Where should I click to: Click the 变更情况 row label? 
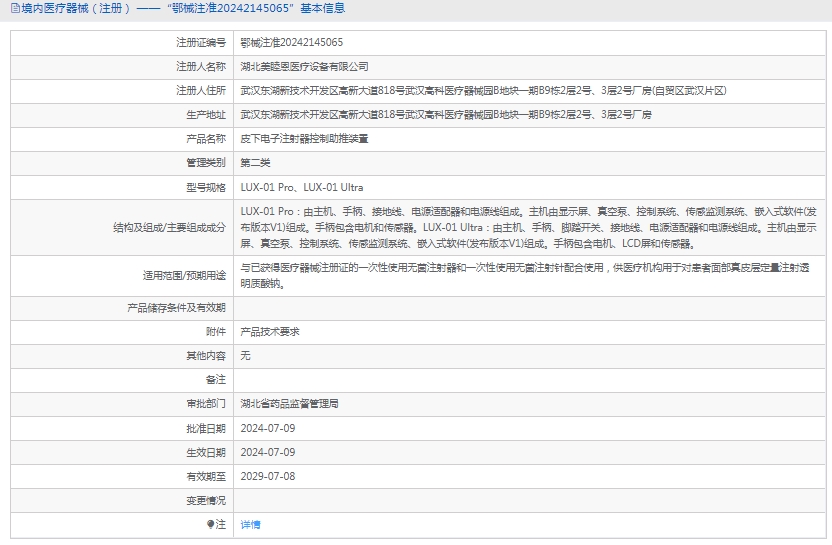(205, 500)
